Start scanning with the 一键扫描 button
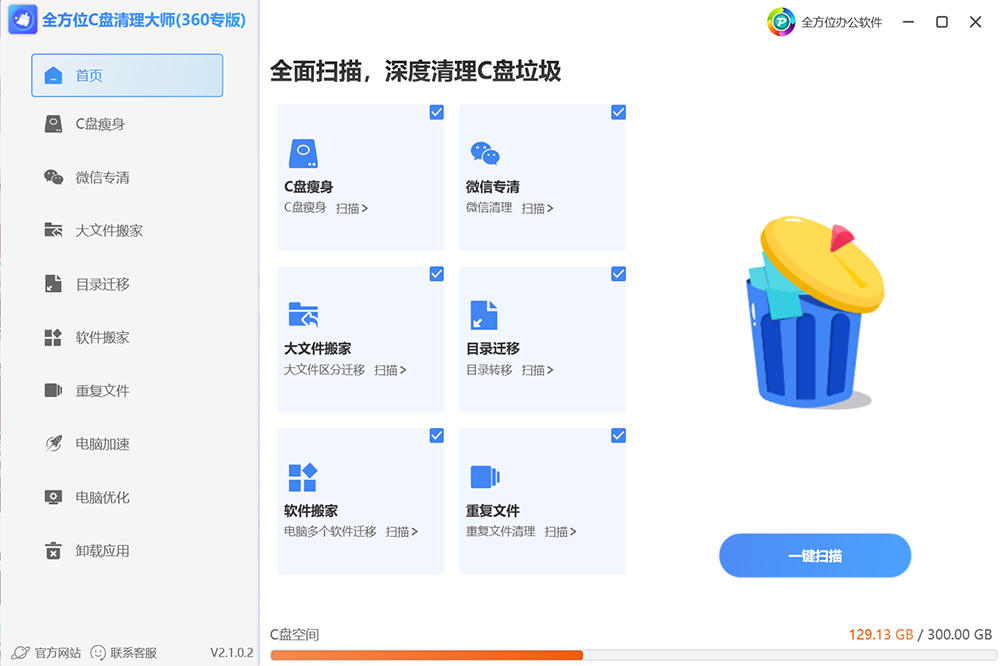1000x666 pixels. 815,556
